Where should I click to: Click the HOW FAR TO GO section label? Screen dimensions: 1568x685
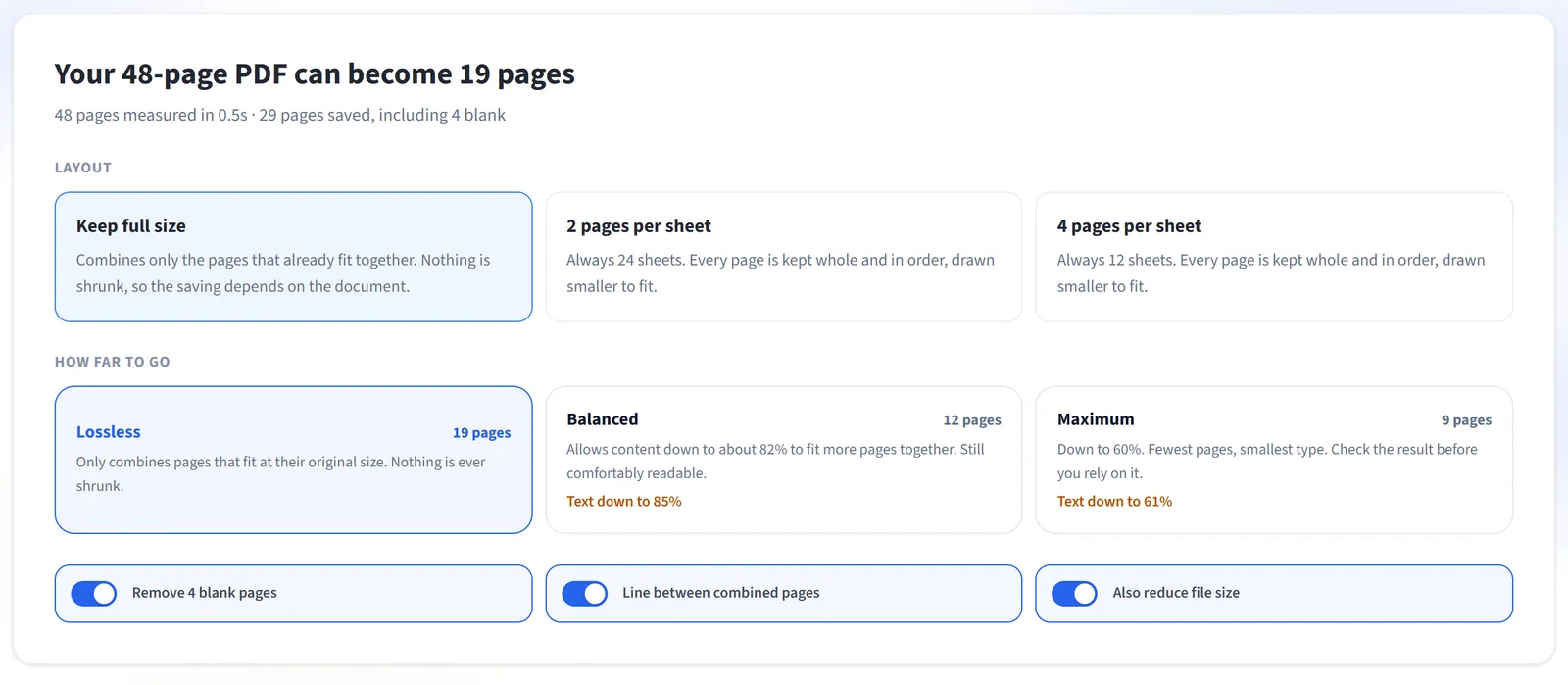coord(113,362)
